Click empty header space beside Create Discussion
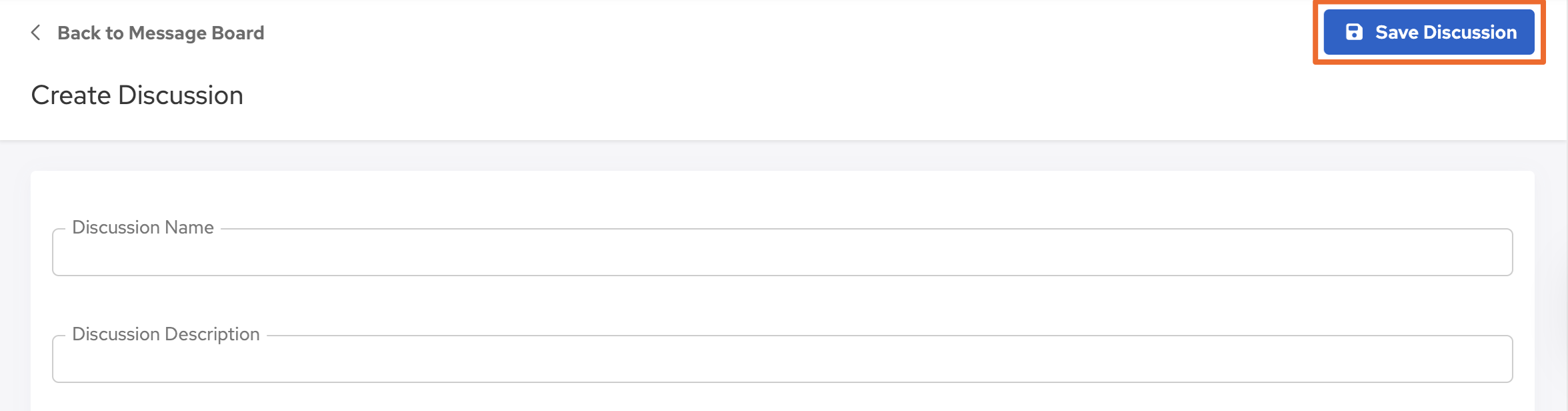1568x411 pixels. [733, 95]
